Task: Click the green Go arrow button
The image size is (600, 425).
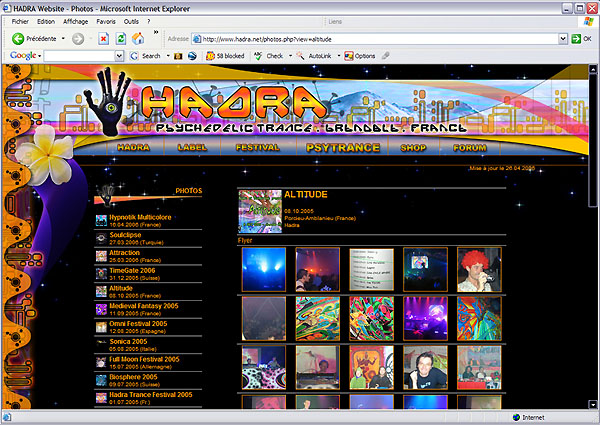Action: point(576,39)
